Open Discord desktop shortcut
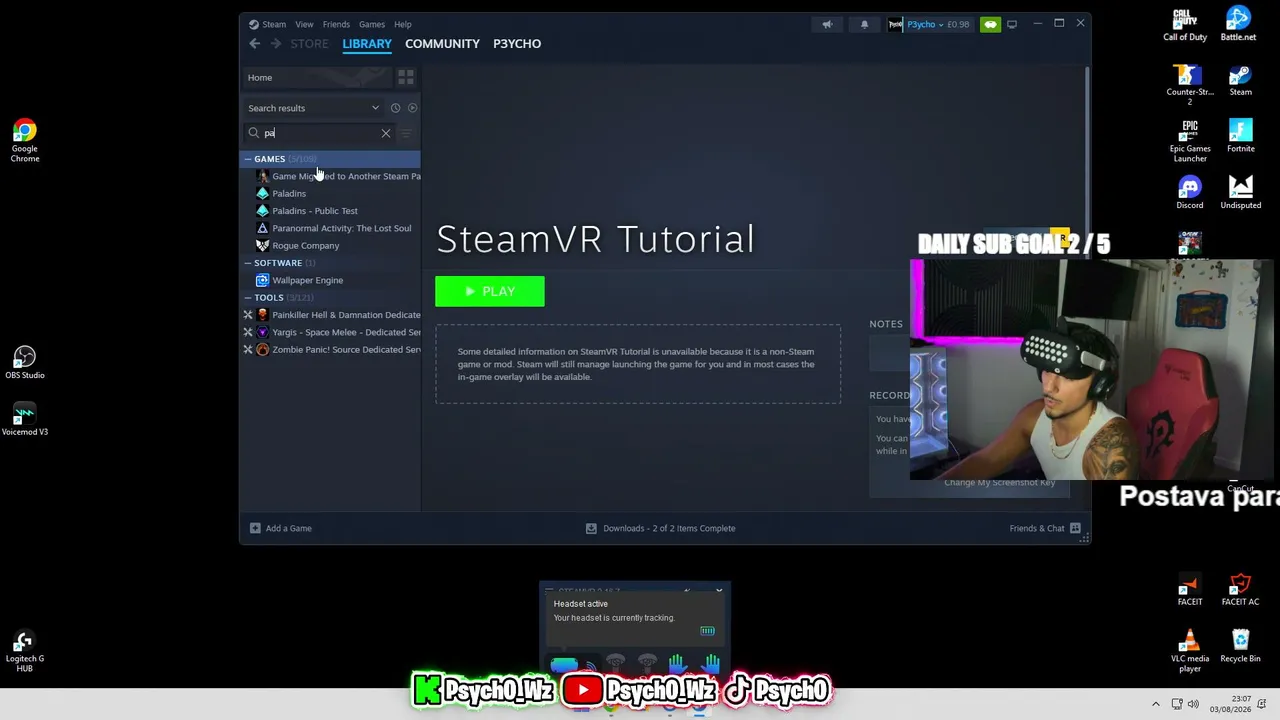The image size is (1280, 720). [1190, 193]
